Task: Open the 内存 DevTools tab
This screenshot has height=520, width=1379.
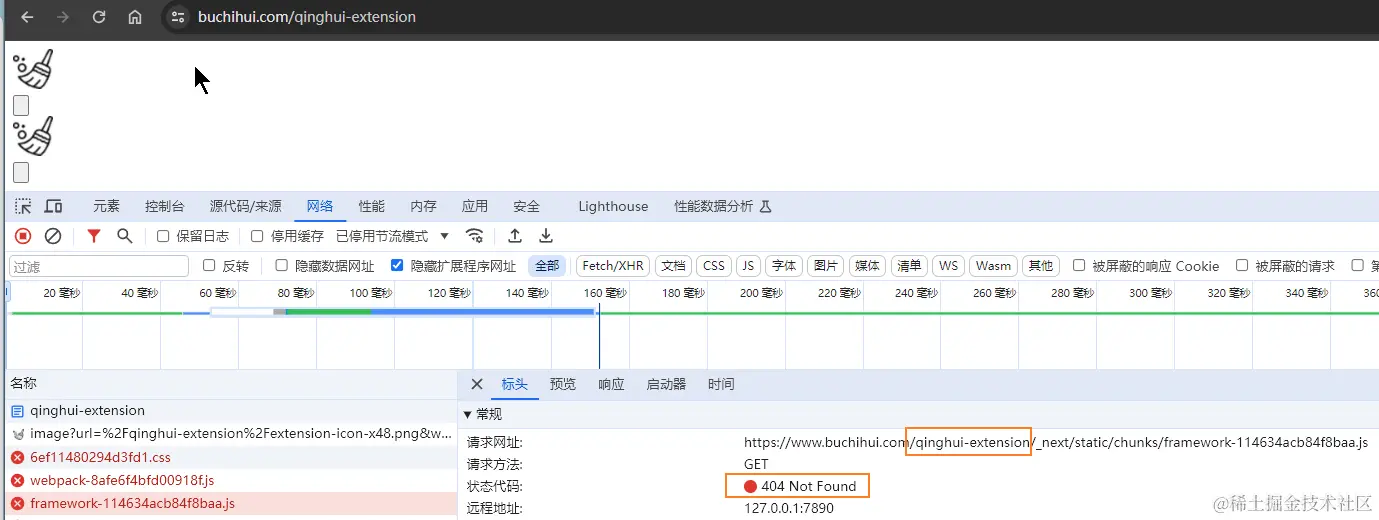Action: 424,206
